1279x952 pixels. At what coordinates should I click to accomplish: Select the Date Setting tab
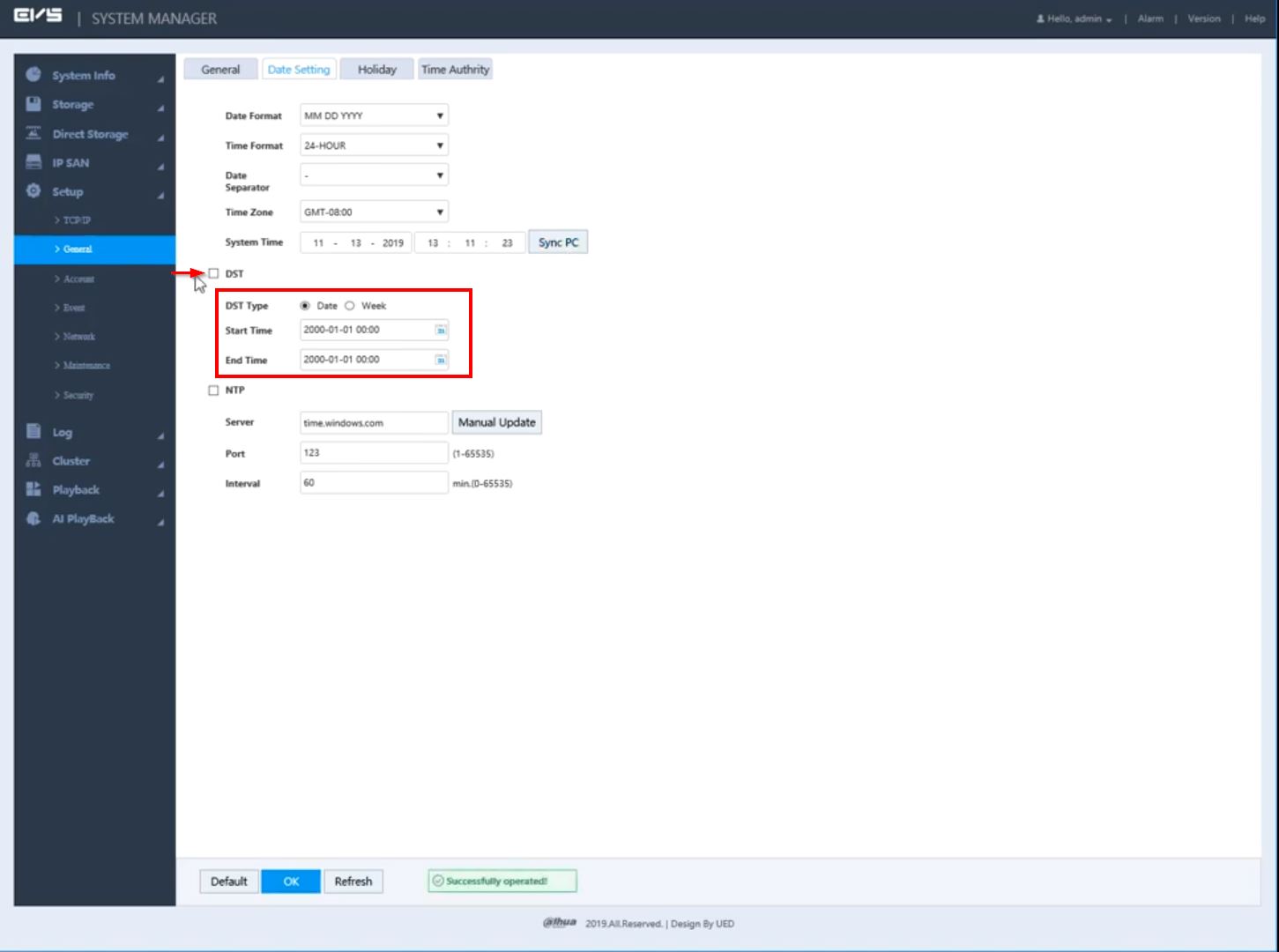(x=299, y=70)
